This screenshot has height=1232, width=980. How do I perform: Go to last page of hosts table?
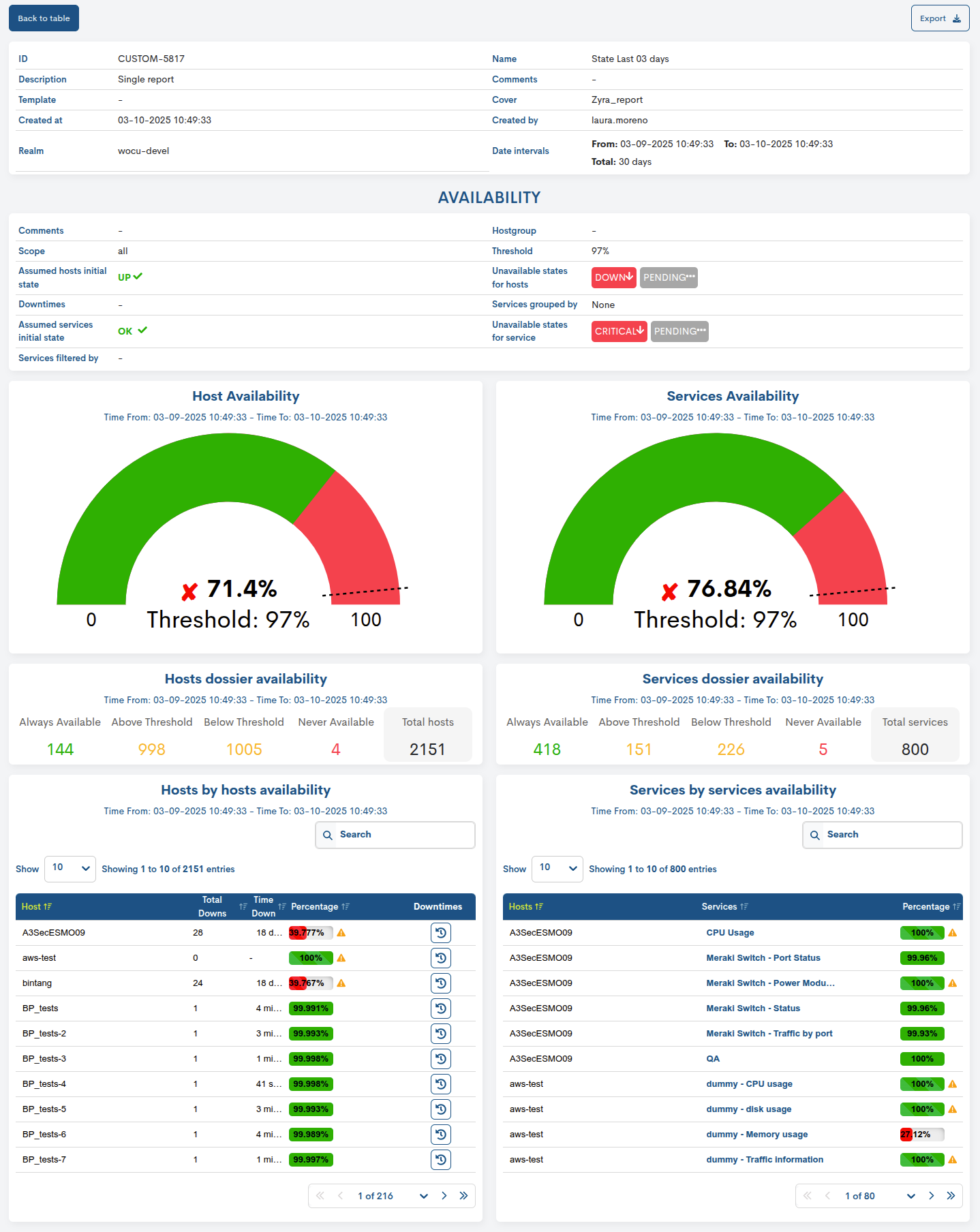click(x=463, y=1196)
